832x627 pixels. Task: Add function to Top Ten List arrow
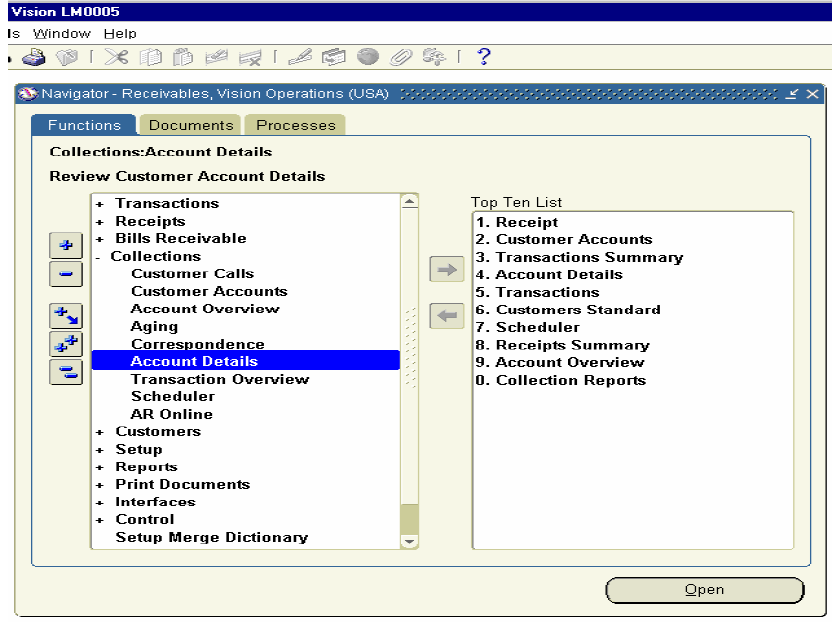[447, 269]
